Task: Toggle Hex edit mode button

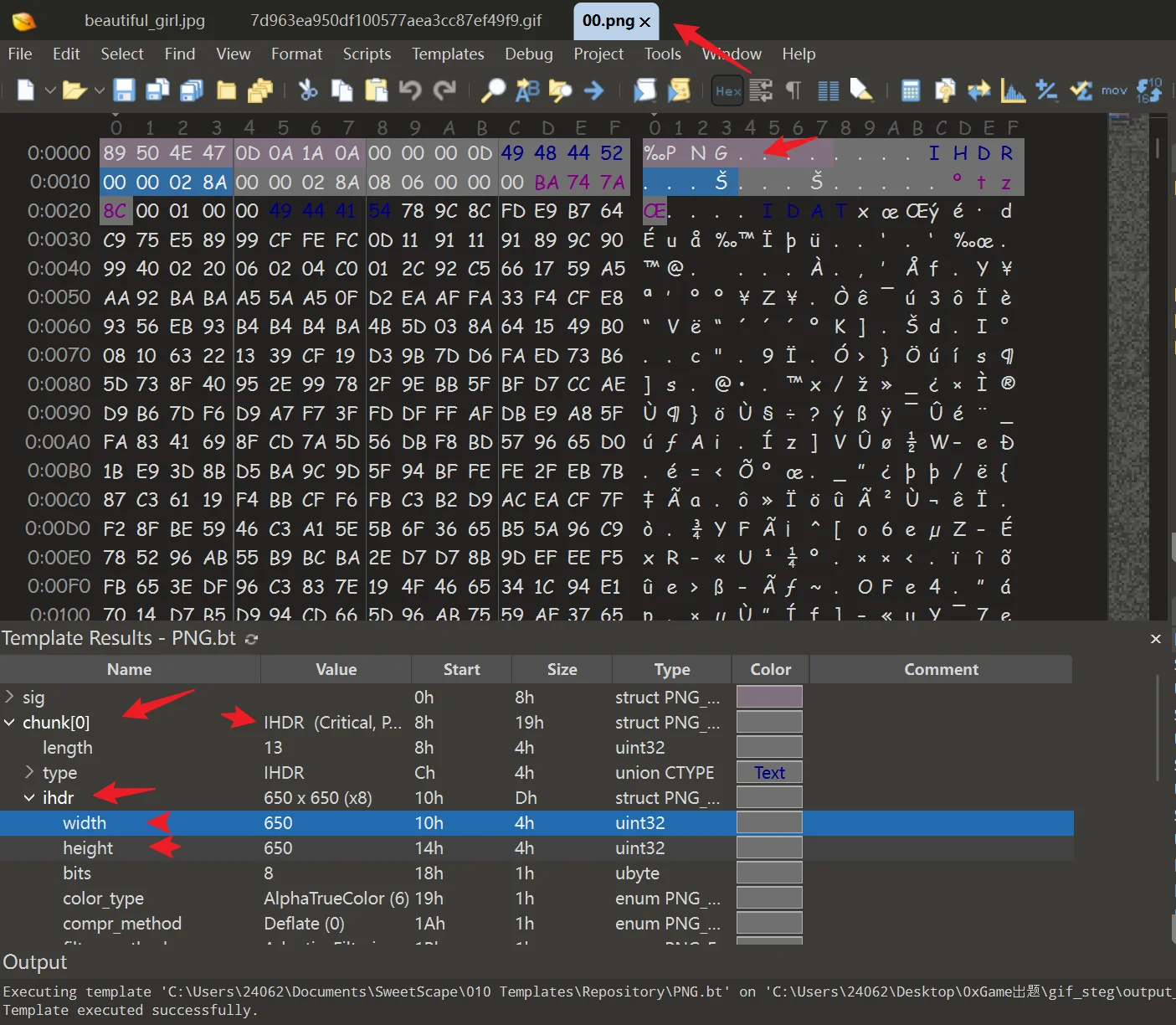Action: 727,90
